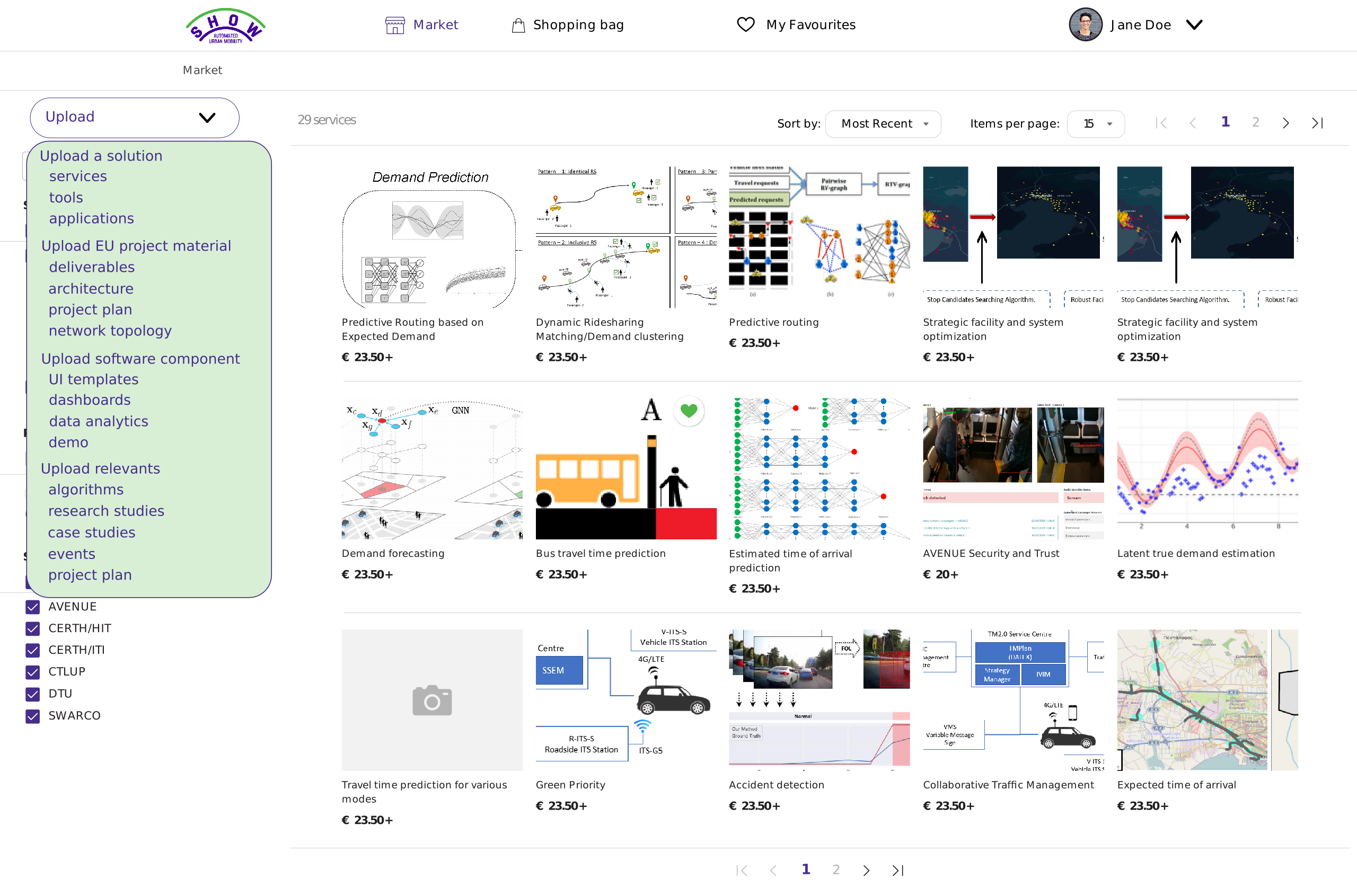
Task: Click the SHOW Automated Urban Mobility logo
Action: 225,26
